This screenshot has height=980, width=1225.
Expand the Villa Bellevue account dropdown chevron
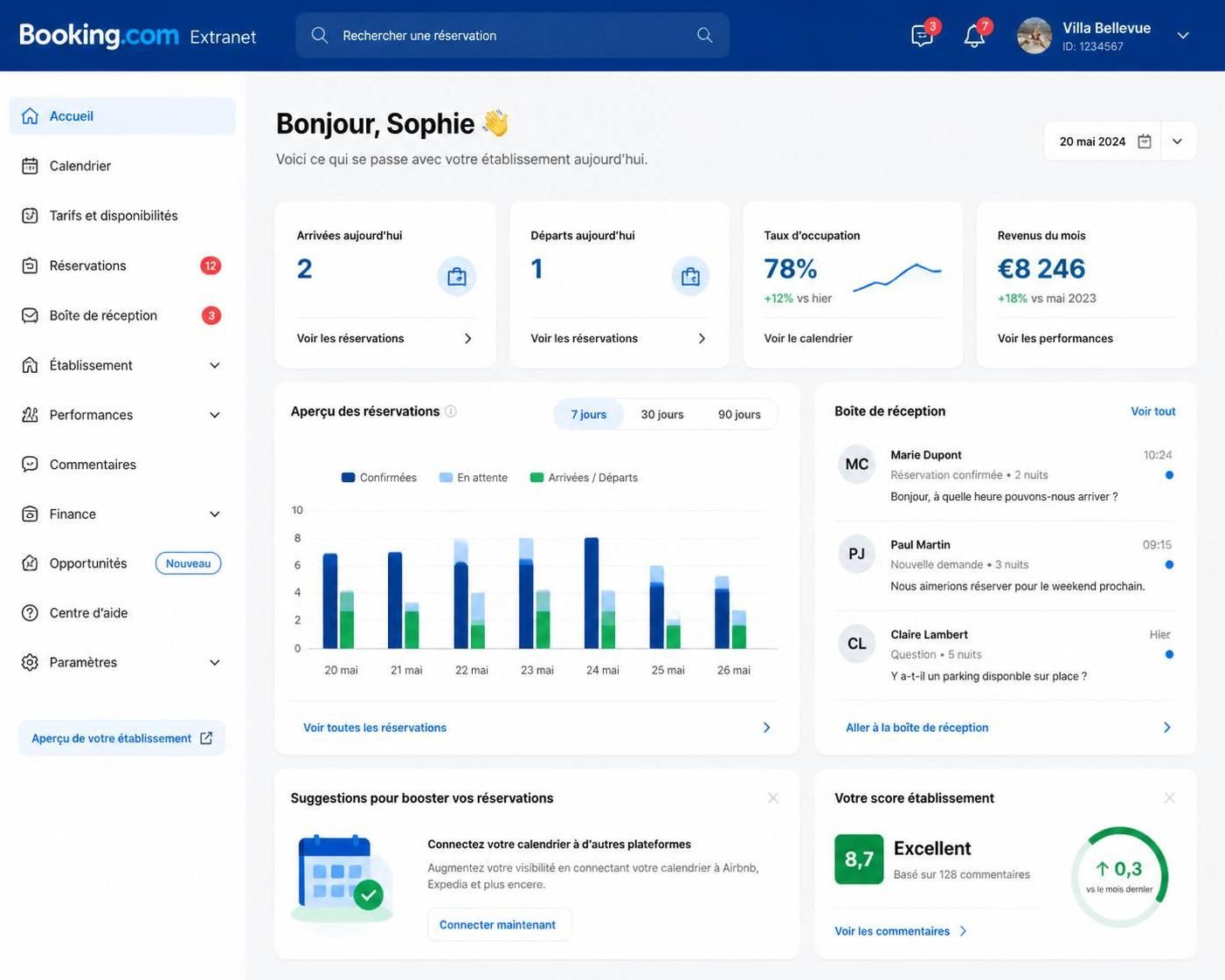tap(1183, 36)
